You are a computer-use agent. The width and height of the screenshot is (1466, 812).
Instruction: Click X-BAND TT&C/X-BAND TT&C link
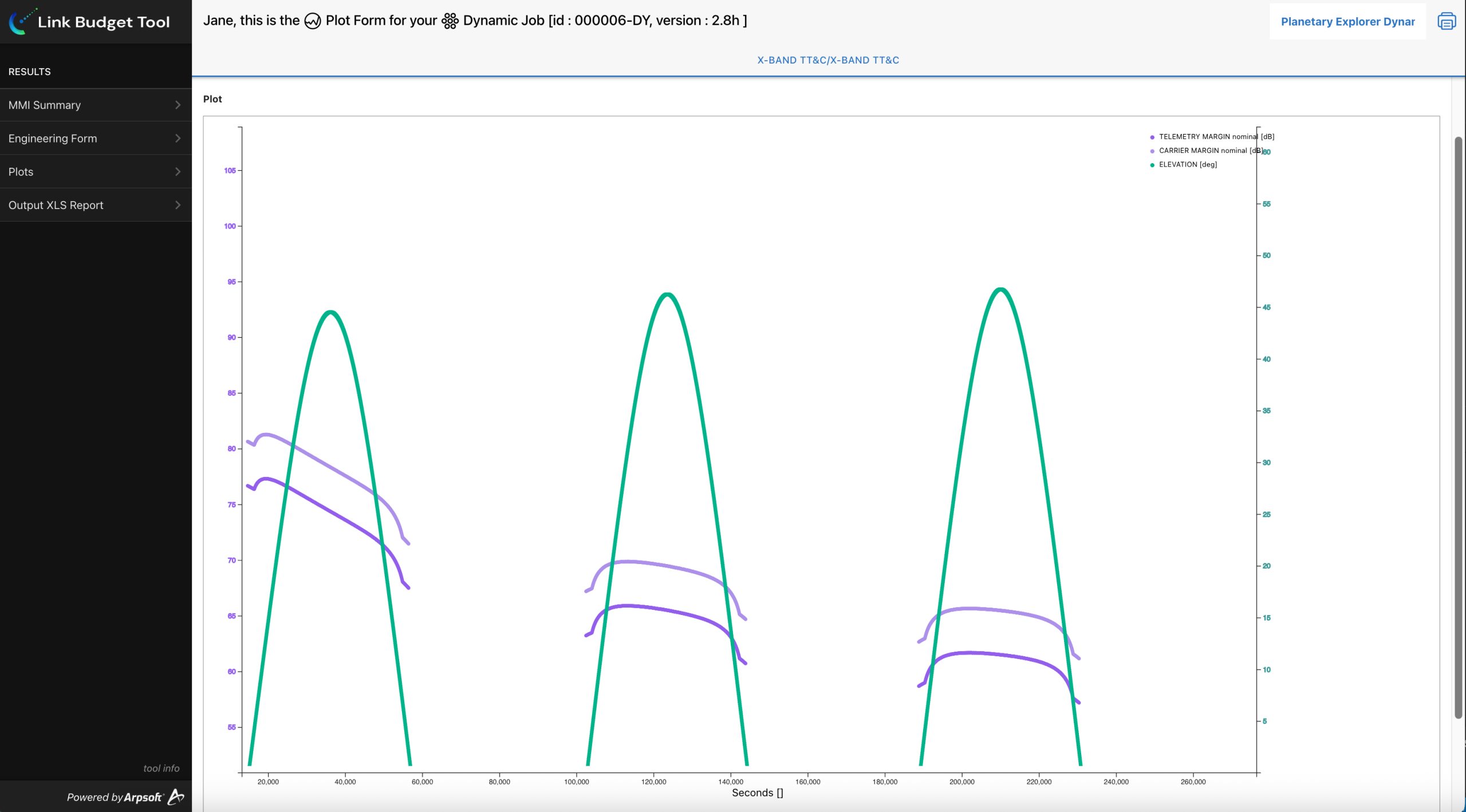tap(827, 60)
